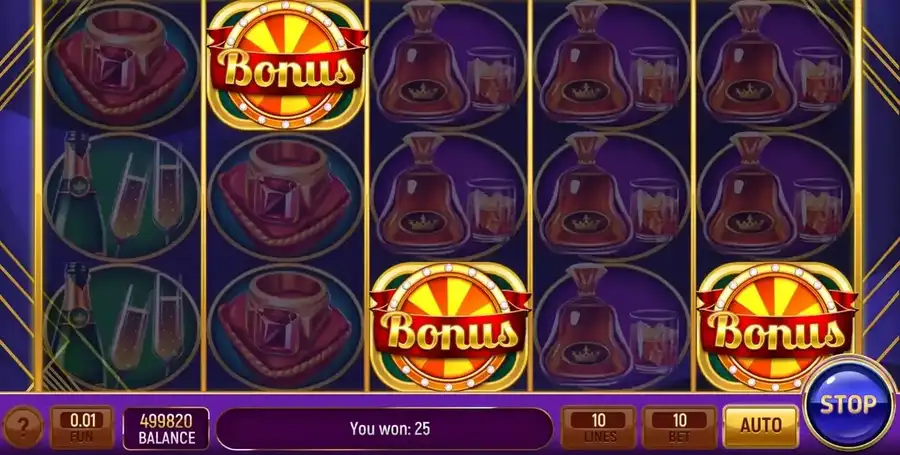Change the 0.01 FUN coin value
This screenshot has width=900, height=455.
point(82,427)
